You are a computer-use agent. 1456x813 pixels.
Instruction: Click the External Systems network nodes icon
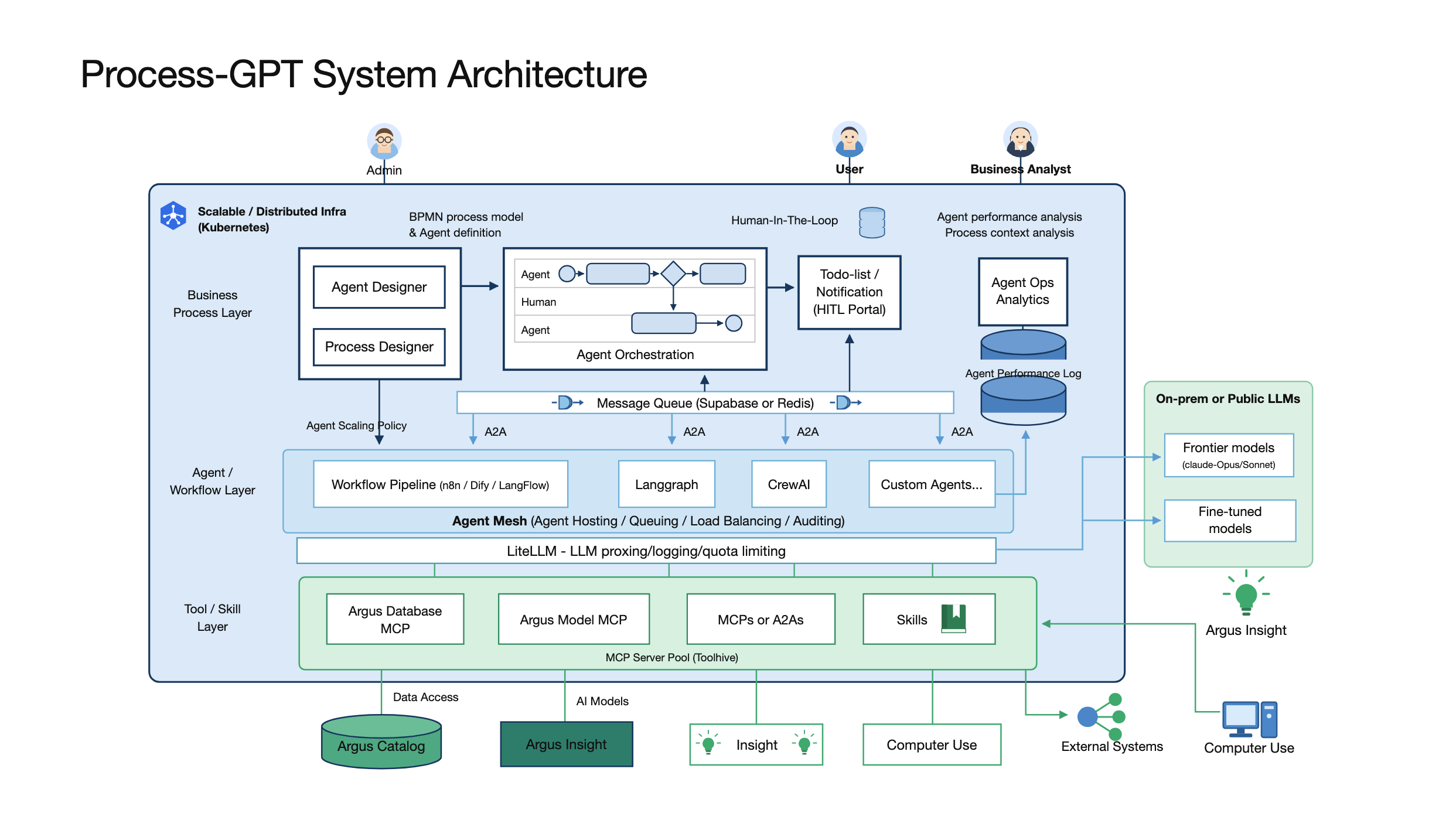coord(1102,716)
